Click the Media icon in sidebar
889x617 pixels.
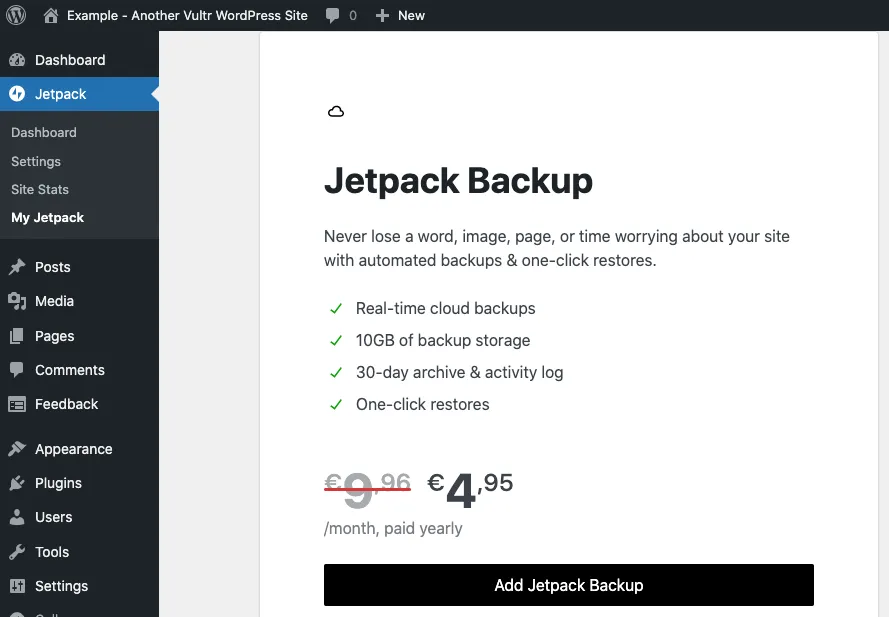[17, 301]
